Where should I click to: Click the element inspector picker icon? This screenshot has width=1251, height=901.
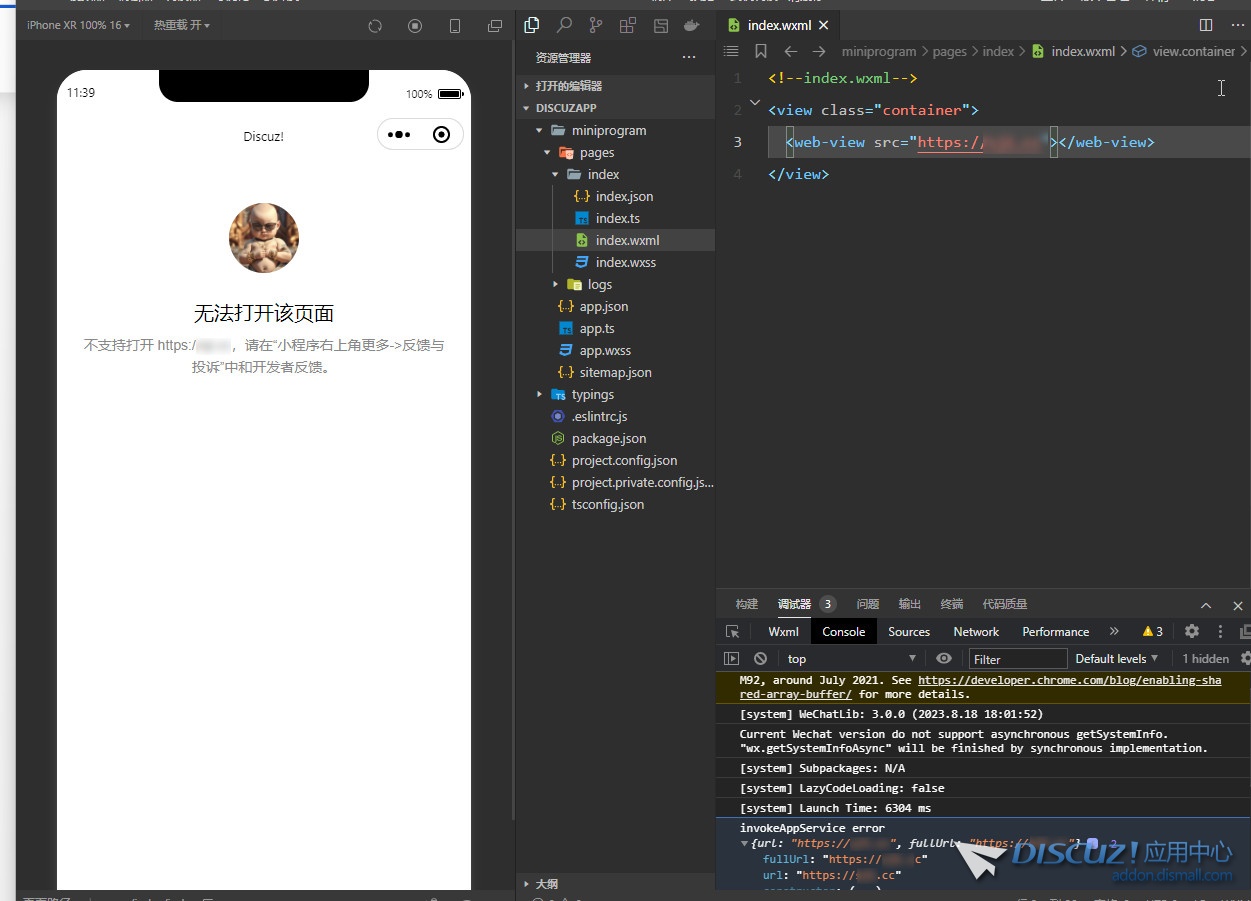coord(732,632)
